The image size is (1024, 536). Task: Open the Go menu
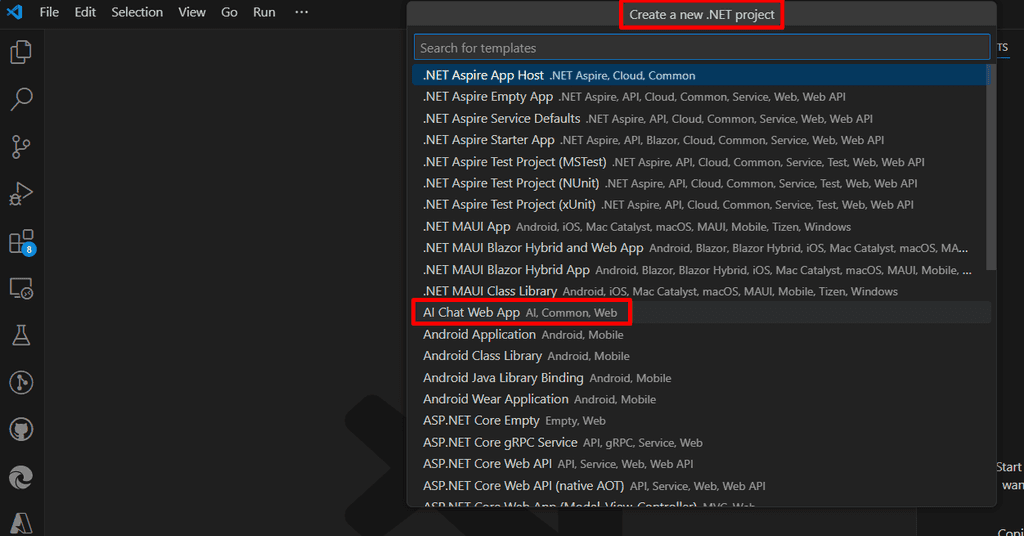tap(229, 12)
